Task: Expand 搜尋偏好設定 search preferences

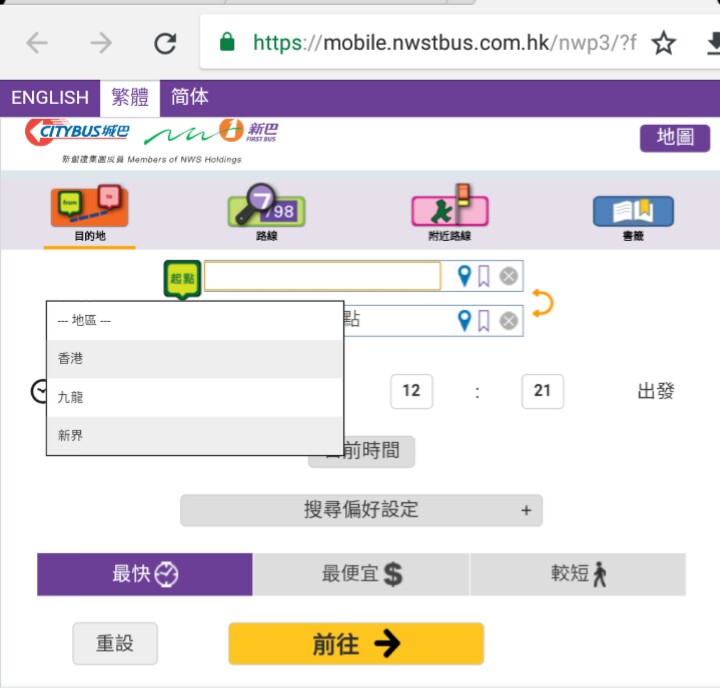Action: tap(361, 510)
